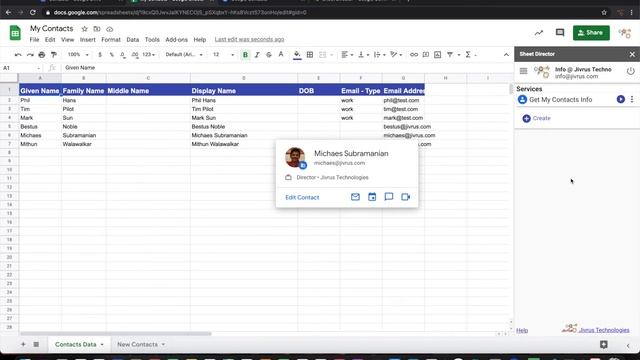Open the Borders tool

[x=310, y=55]
